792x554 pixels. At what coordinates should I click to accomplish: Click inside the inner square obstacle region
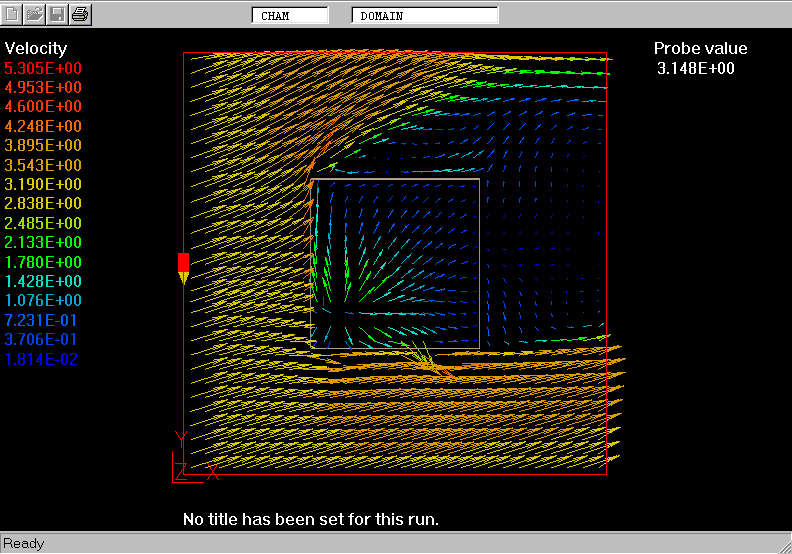pyautogui.click(x=396, y=264)
